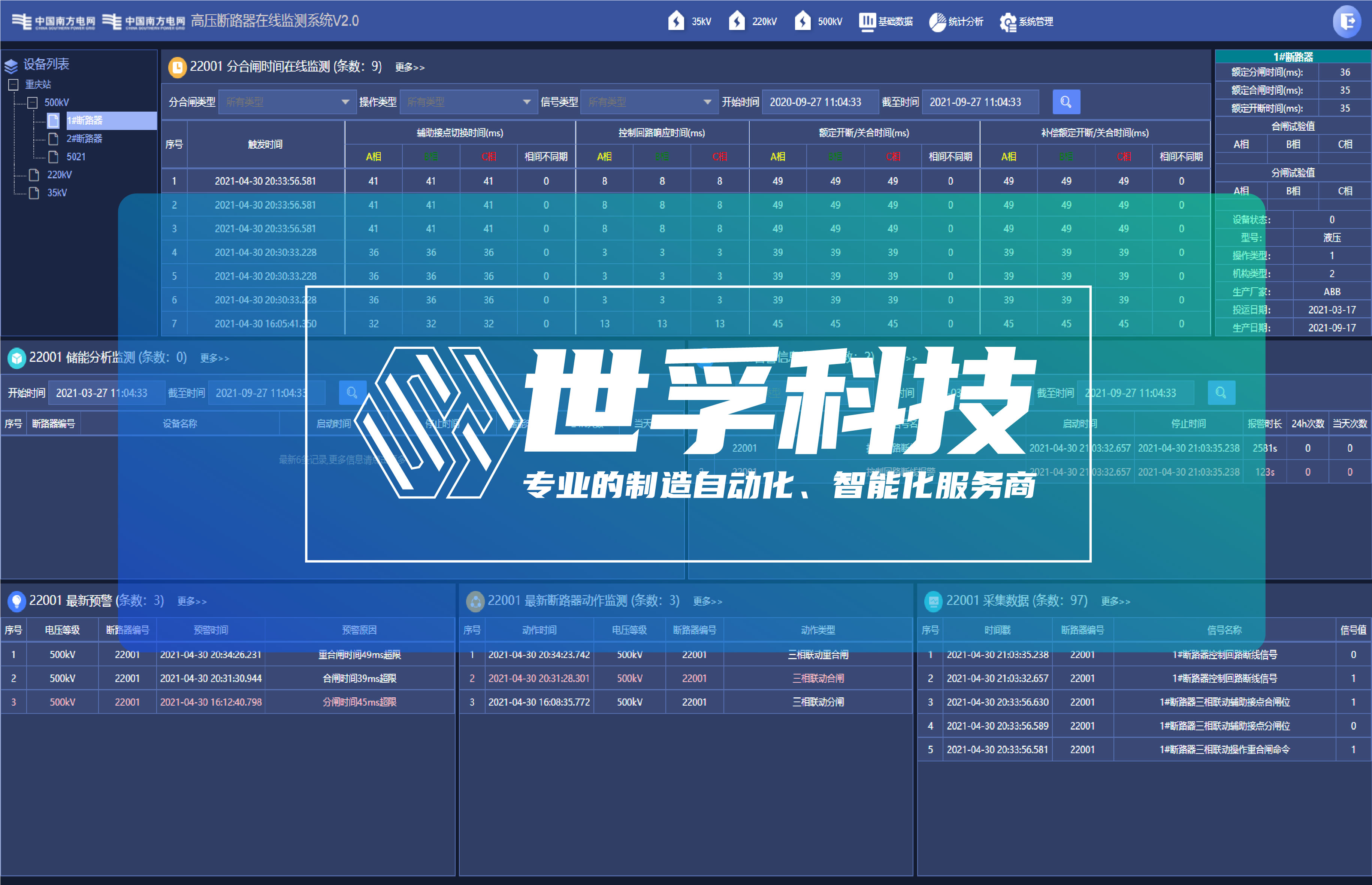Image resolution: width=1372 pixels, height=885 pixels.
Task: Collapse the 500kV tree node
Action: [32, 103]
